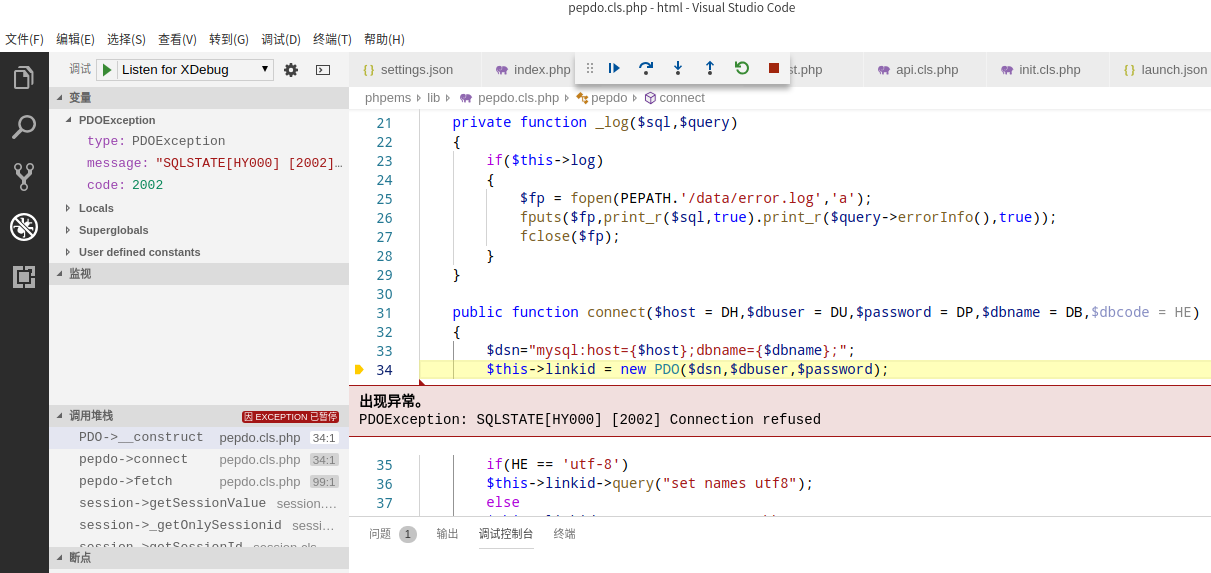Click the breakpoint marker at line 34
Screen dimensions: 1211x573
360,370
